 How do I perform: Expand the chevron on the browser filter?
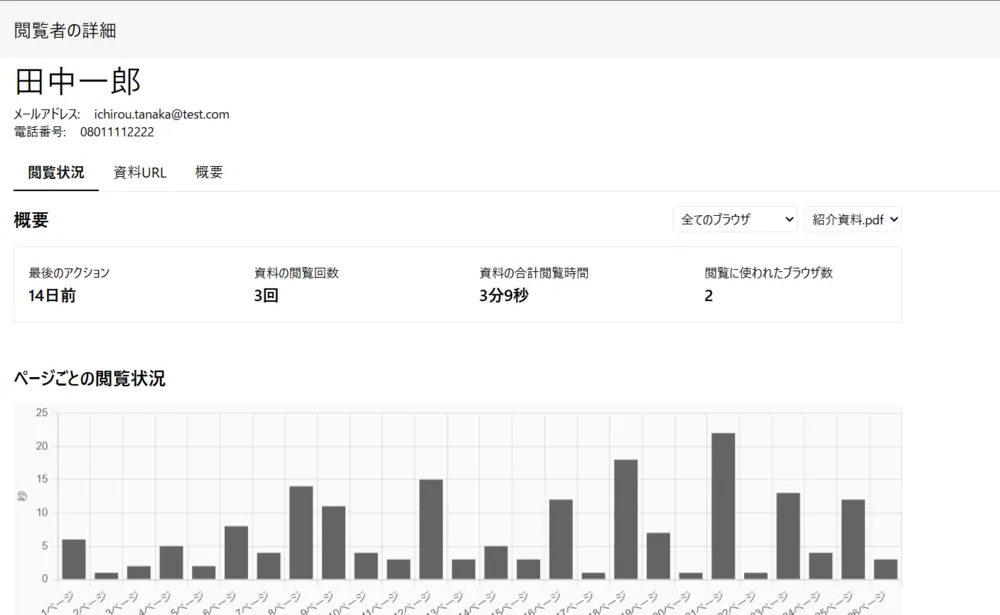(789, 219)
